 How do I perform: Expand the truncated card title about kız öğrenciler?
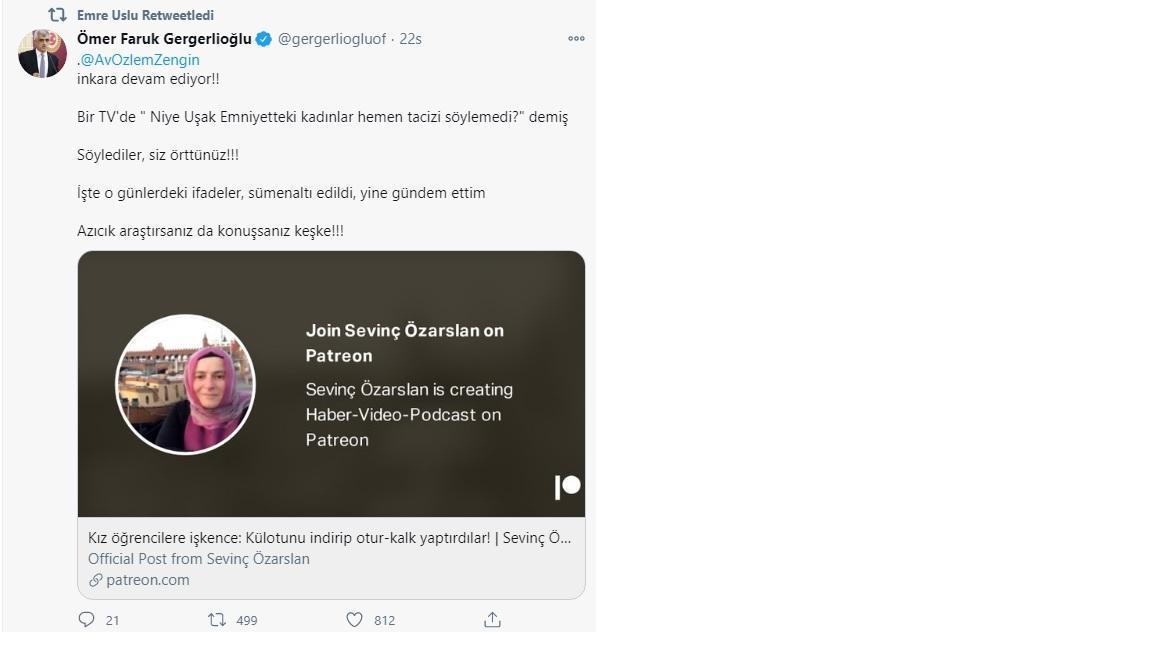point(330,537)
